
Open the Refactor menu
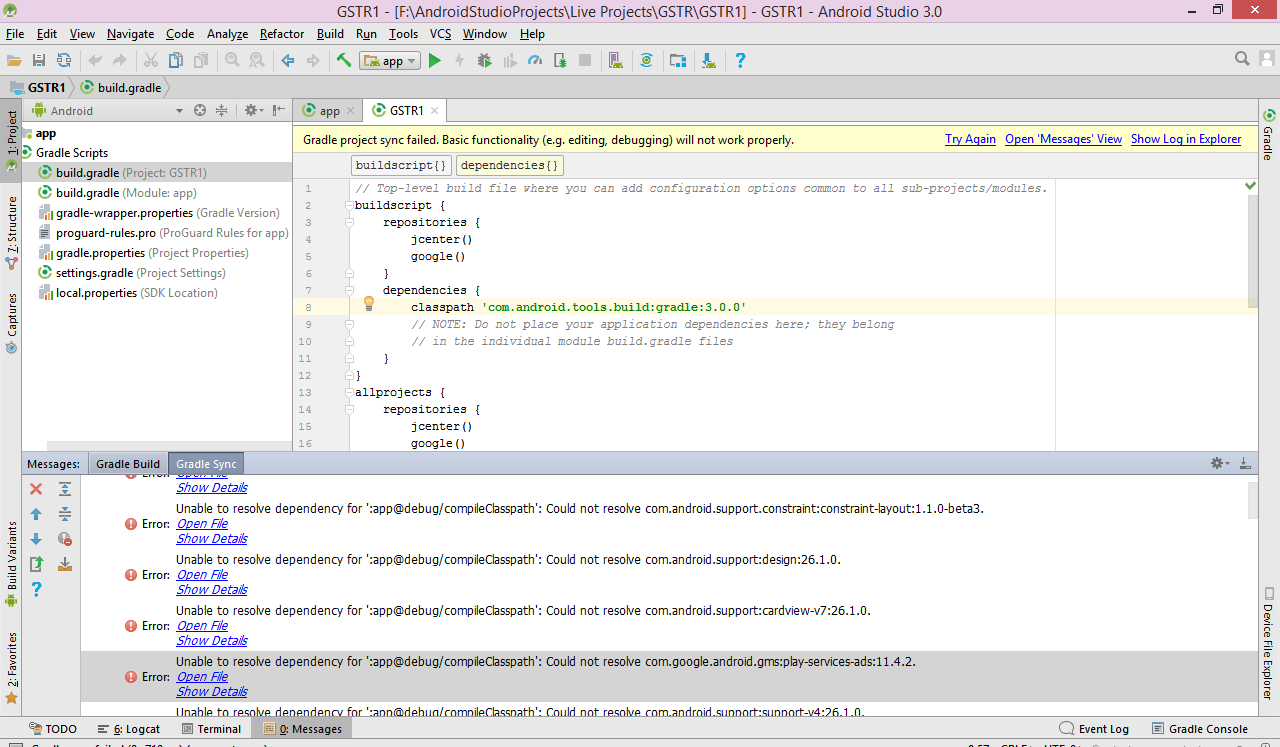[x=281, y=34]
